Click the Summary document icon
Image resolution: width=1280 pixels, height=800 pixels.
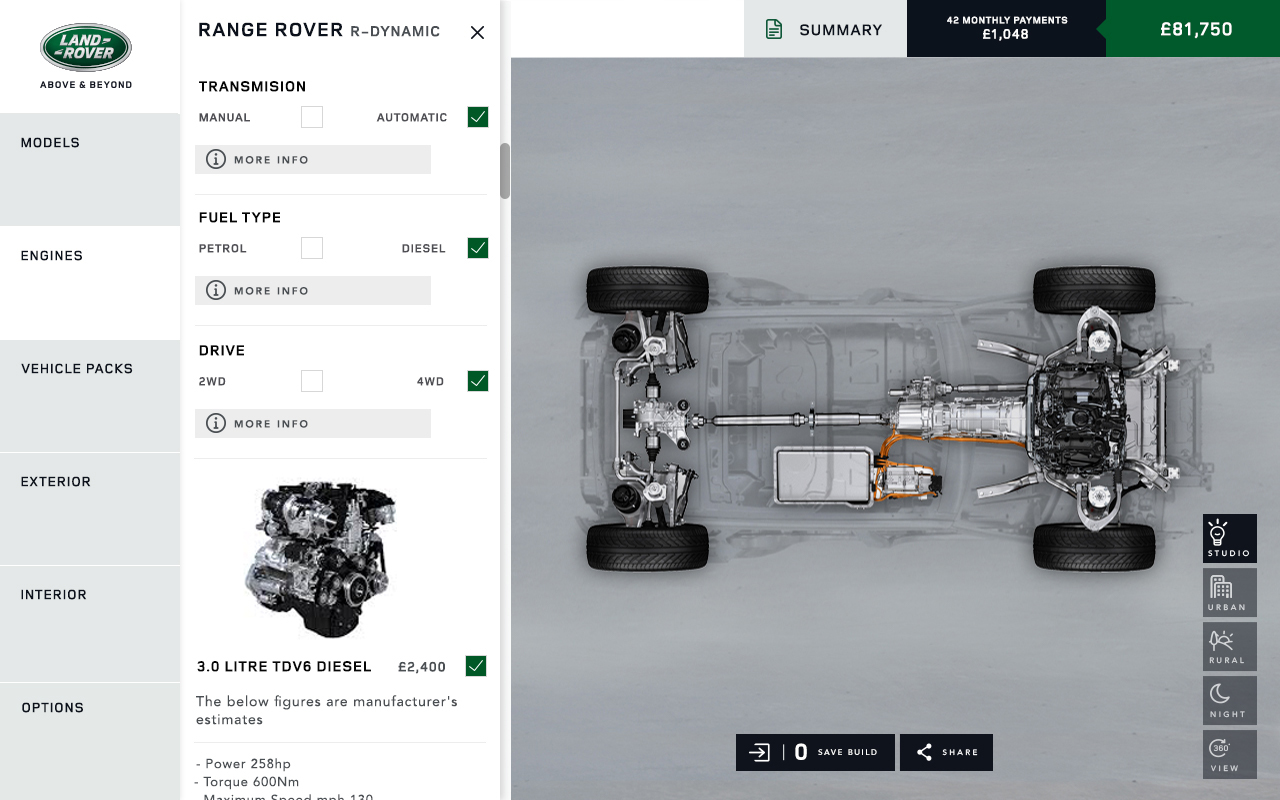[773, 29]
